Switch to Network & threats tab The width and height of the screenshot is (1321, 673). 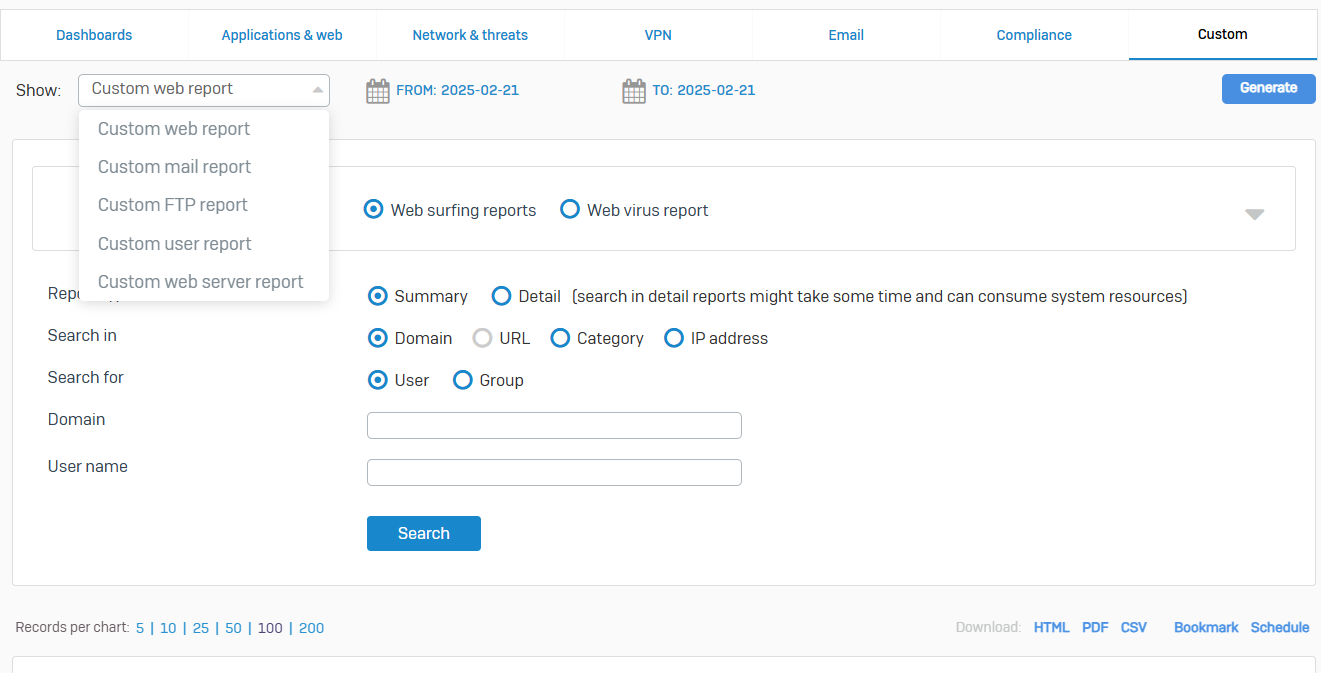pyautogui.click(x=470, y=35)
